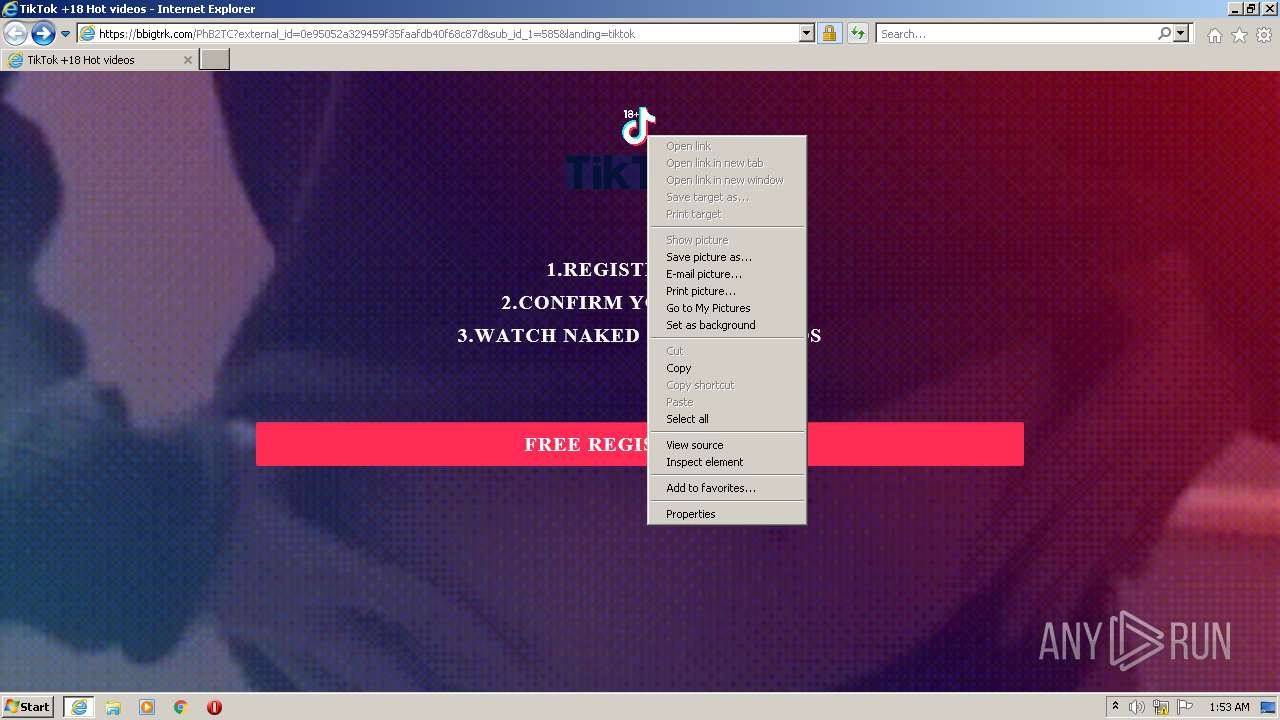Open the search provider dropdown arrow

tap(1182, 34)
